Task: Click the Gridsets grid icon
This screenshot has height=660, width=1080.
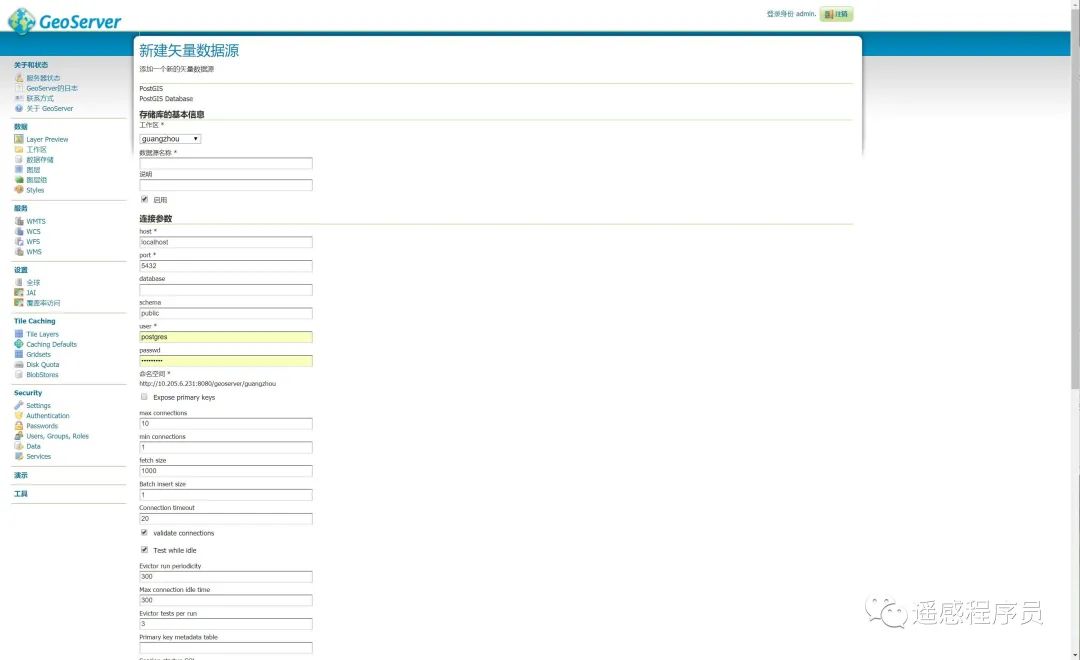Action: [19, 354]
